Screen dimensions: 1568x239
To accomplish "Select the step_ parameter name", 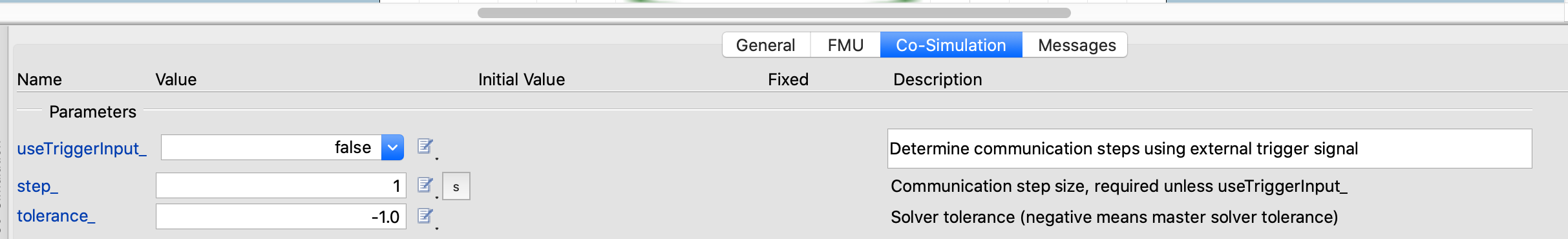I will (37, 186).
